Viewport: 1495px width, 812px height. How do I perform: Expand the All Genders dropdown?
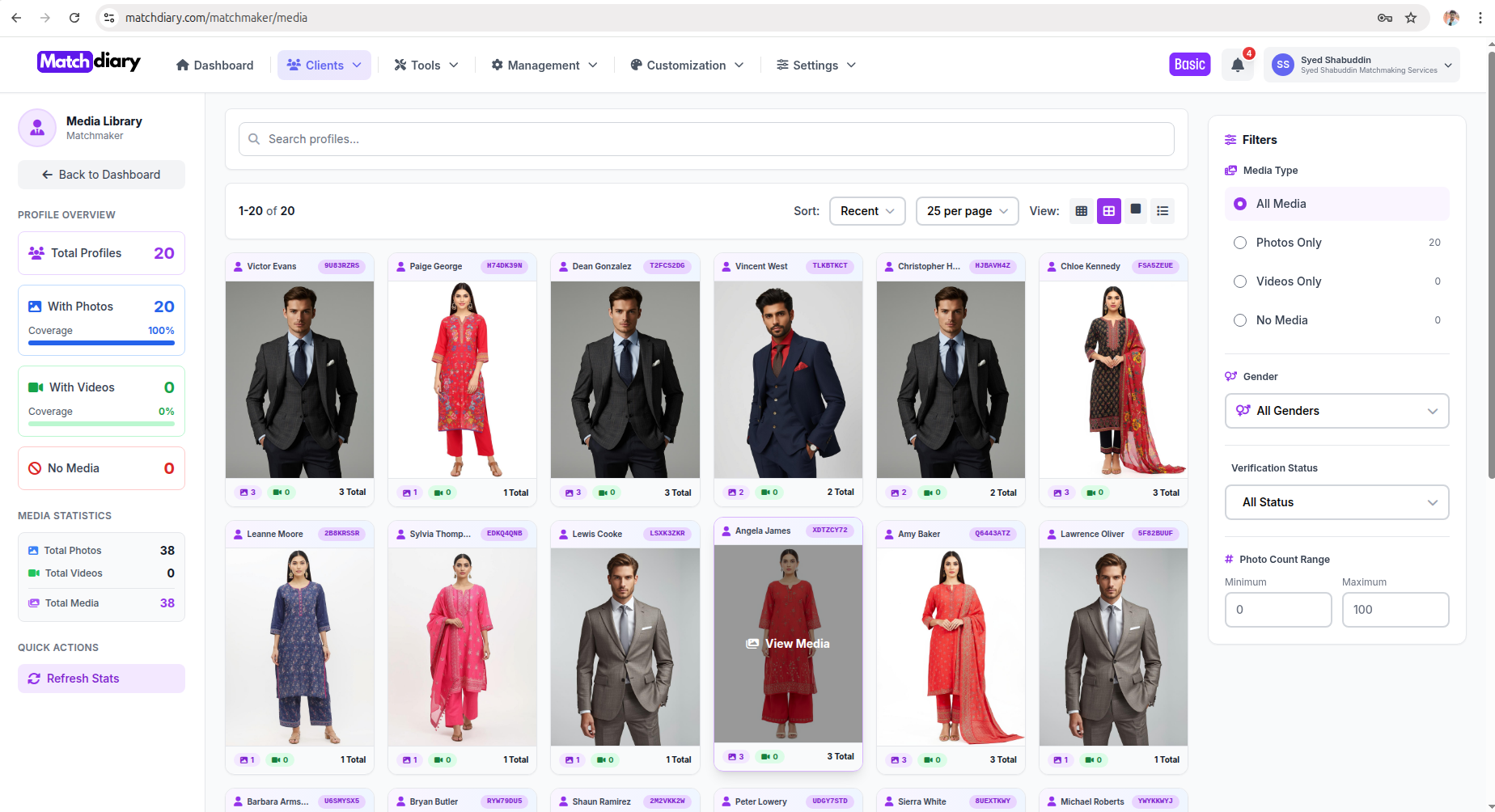[x=1336, y=411]
